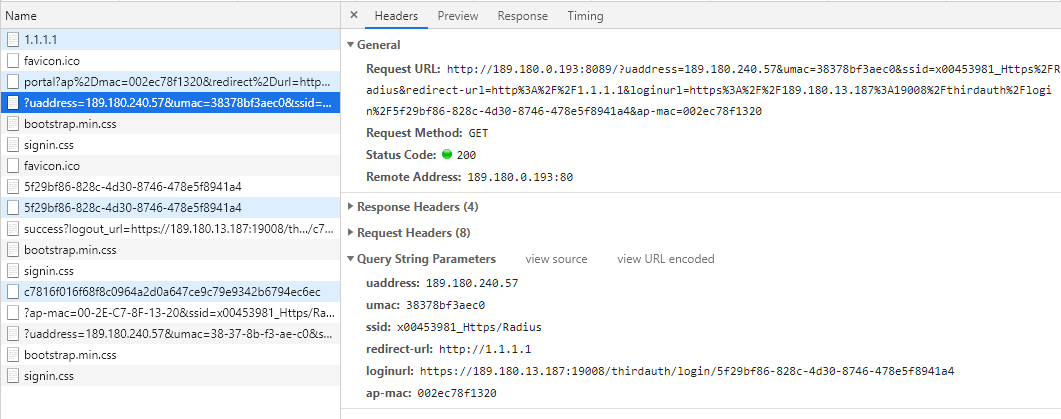Select the Headers tab
Image resolution: width=1061 pixels, height=419 pixels.
[396, 16]
